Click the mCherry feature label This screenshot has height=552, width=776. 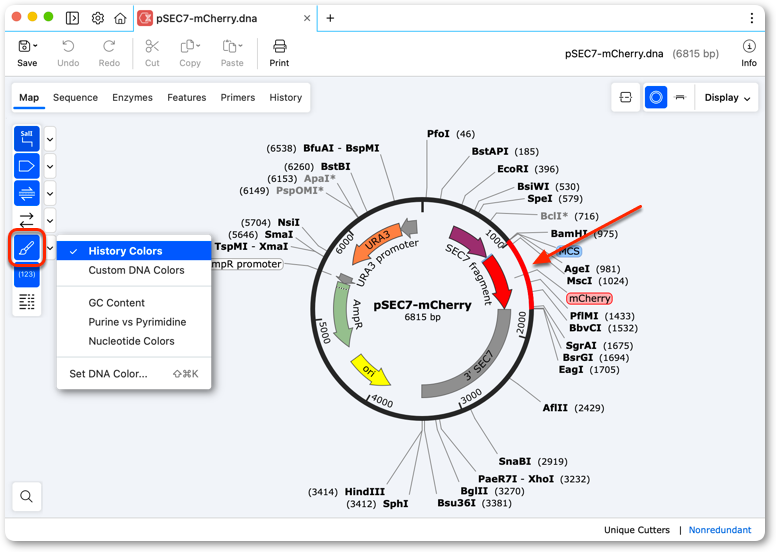coord(589,298)
